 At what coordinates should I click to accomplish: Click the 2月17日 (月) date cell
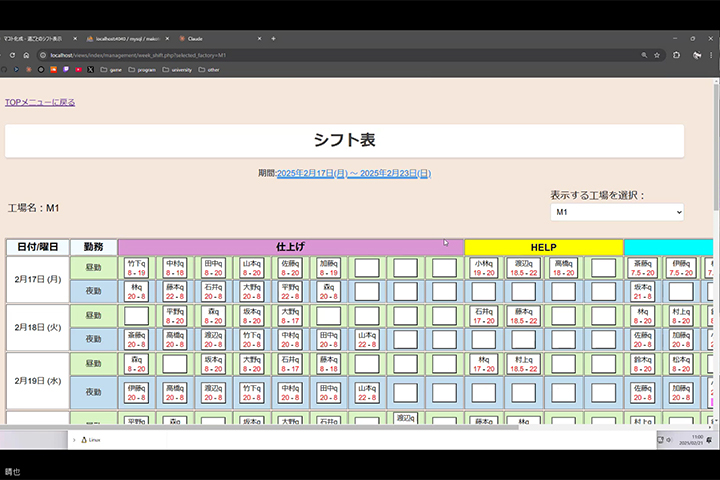(x=38, y=279)
